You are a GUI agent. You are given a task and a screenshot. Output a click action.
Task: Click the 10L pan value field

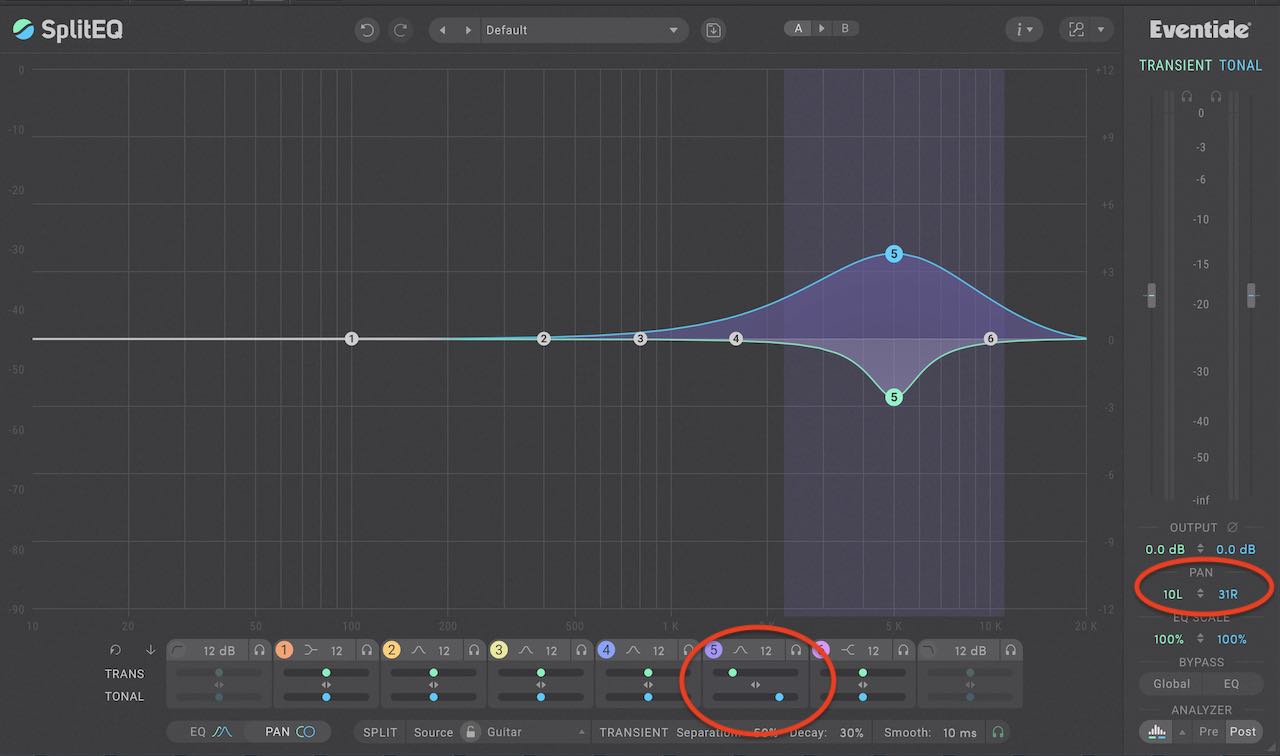(x=1172, y=594)
